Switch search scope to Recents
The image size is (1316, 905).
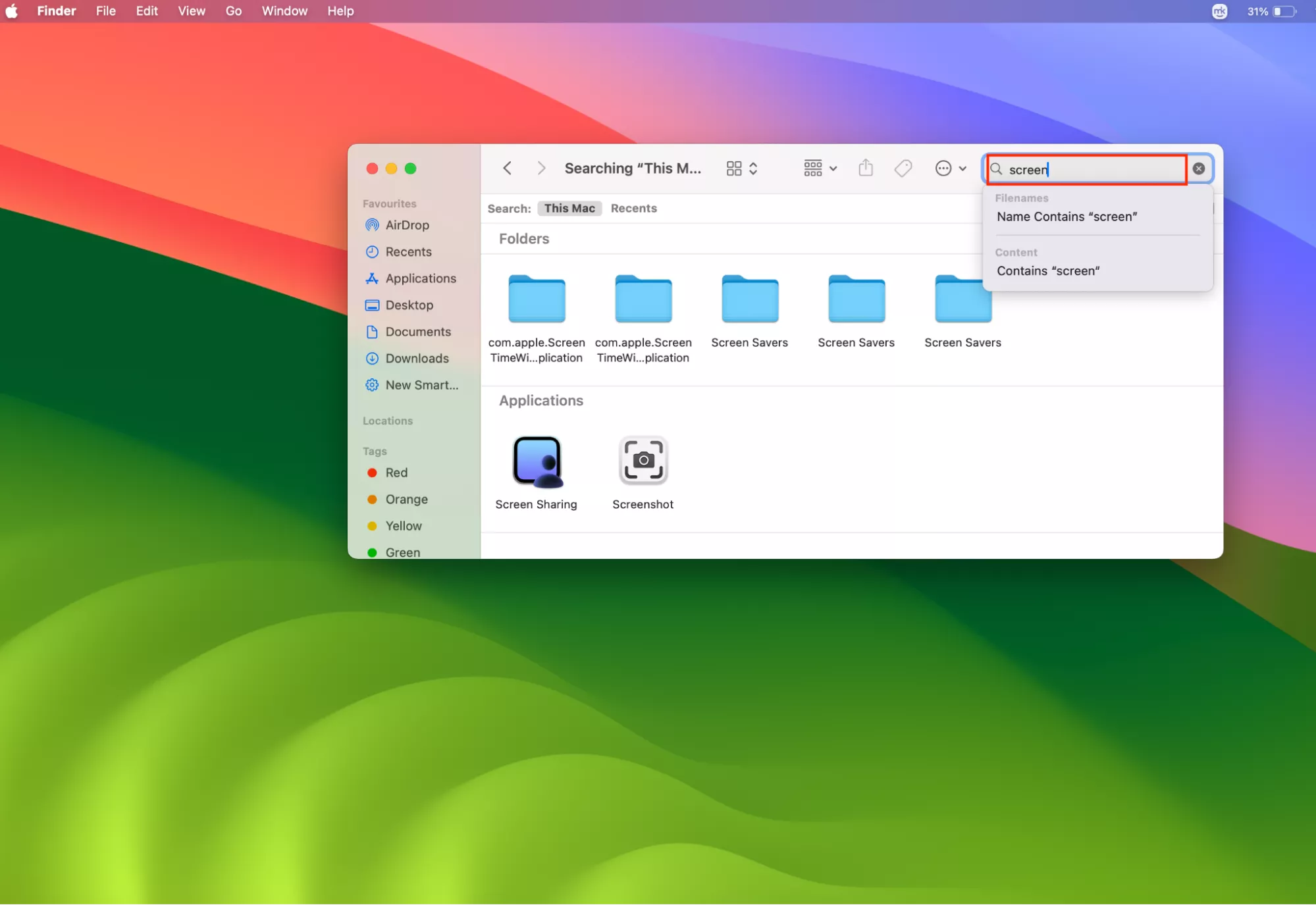point(633,209)
